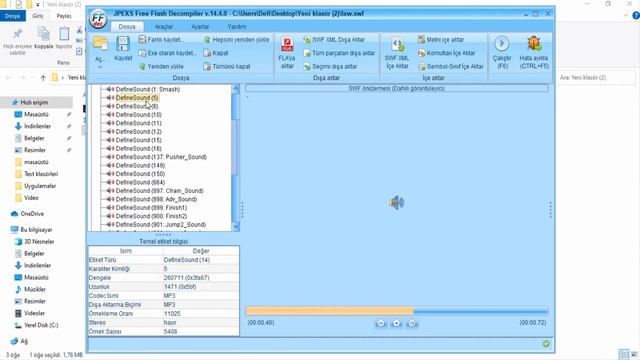Screen dimensions: 640x360
Task: Open Yerel Disk (C:) in Explorer
Action: 41,325
